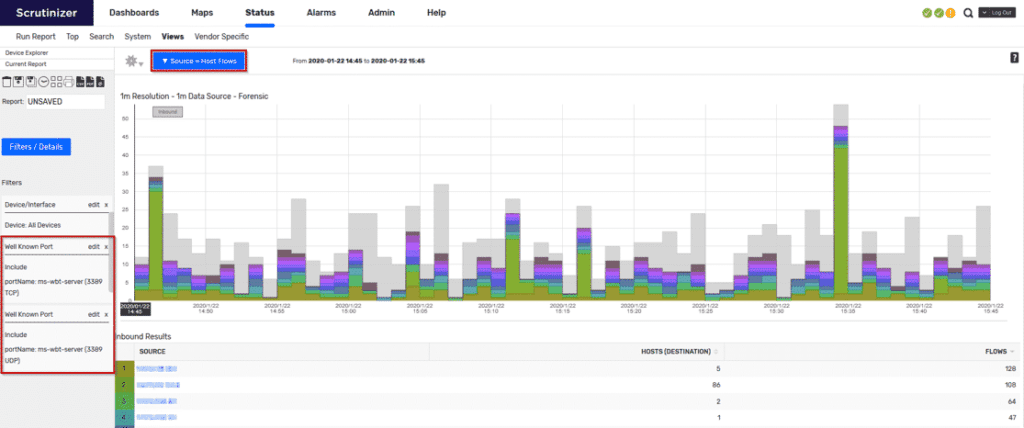Image resolution: width=1024 pixels, height=428 pixels.
Task: Click the Save As double-disk icon
Action: pos(31,82)
